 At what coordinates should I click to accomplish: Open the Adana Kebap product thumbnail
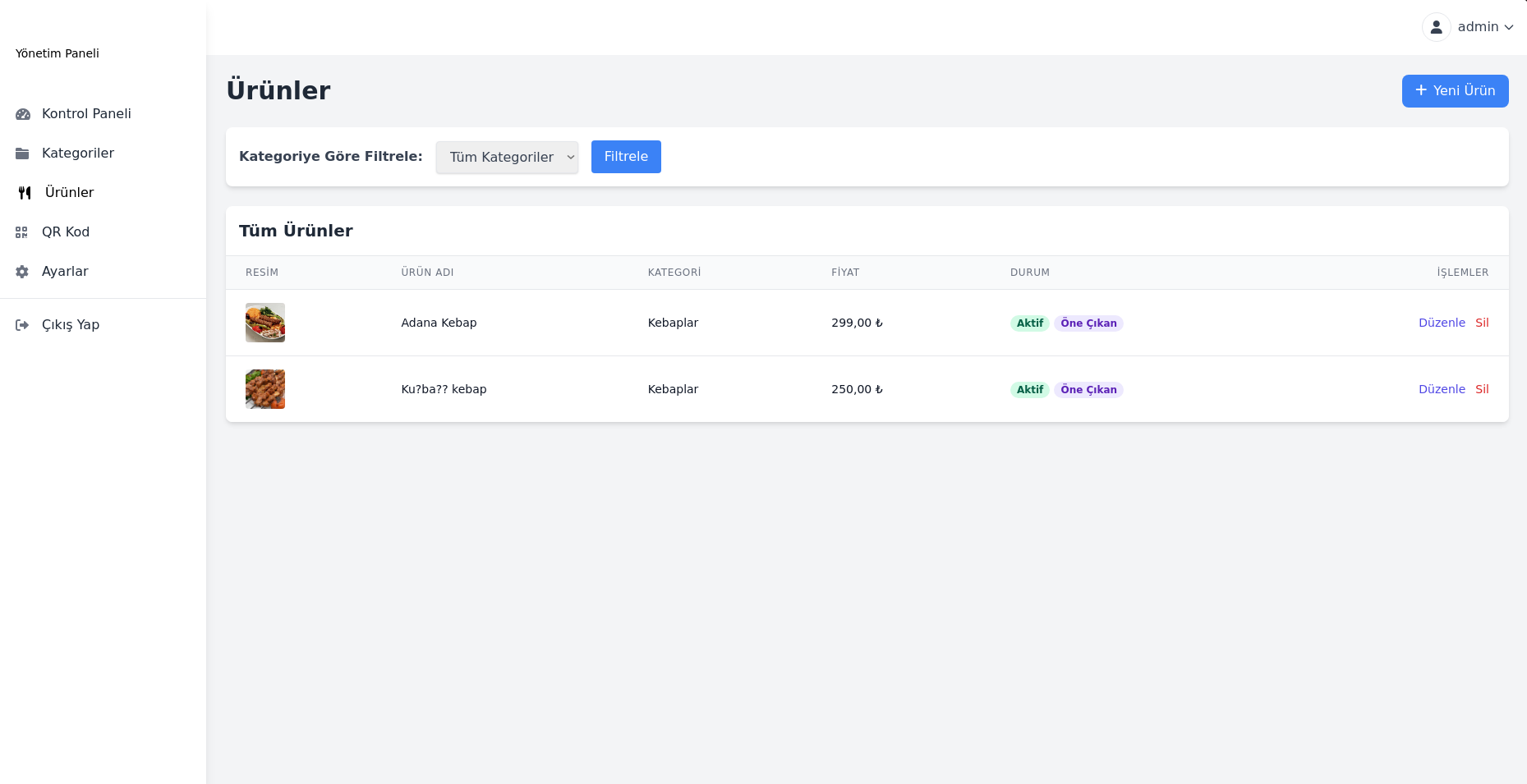tap(265, 323)
